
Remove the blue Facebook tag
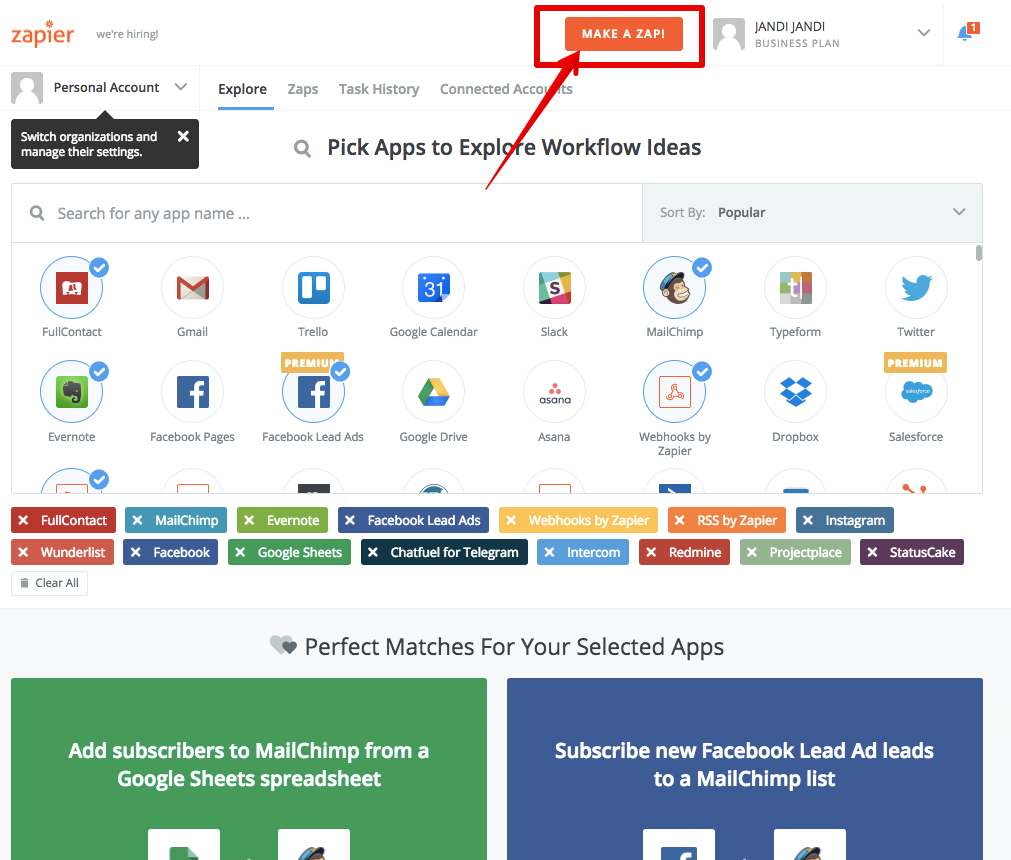[x=135, y=552]
